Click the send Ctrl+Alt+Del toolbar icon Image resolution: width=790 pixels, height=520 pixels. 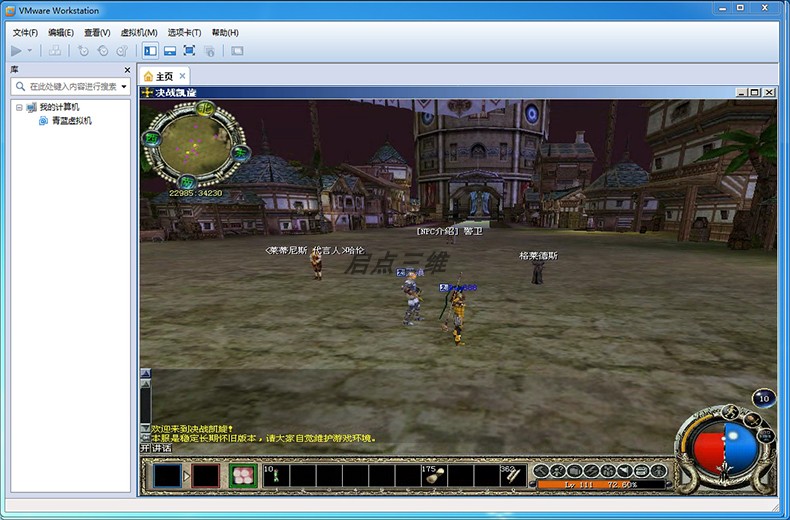(55, 50)
